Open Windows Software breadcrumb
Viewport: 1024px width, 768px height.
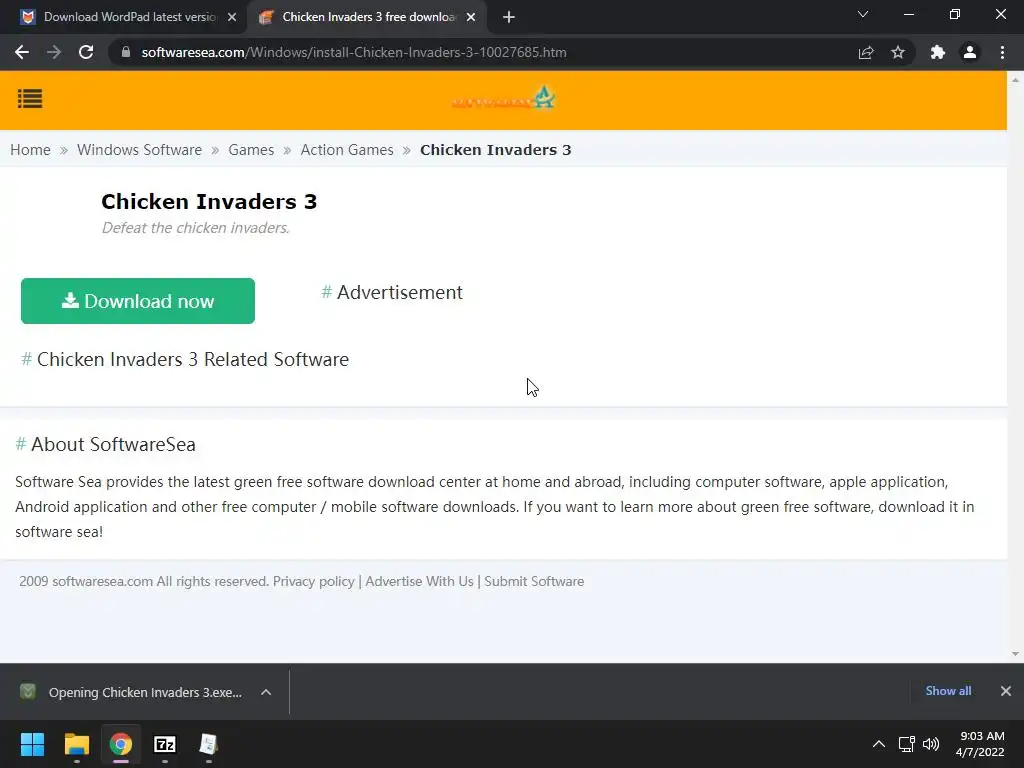tap(139, 150)
